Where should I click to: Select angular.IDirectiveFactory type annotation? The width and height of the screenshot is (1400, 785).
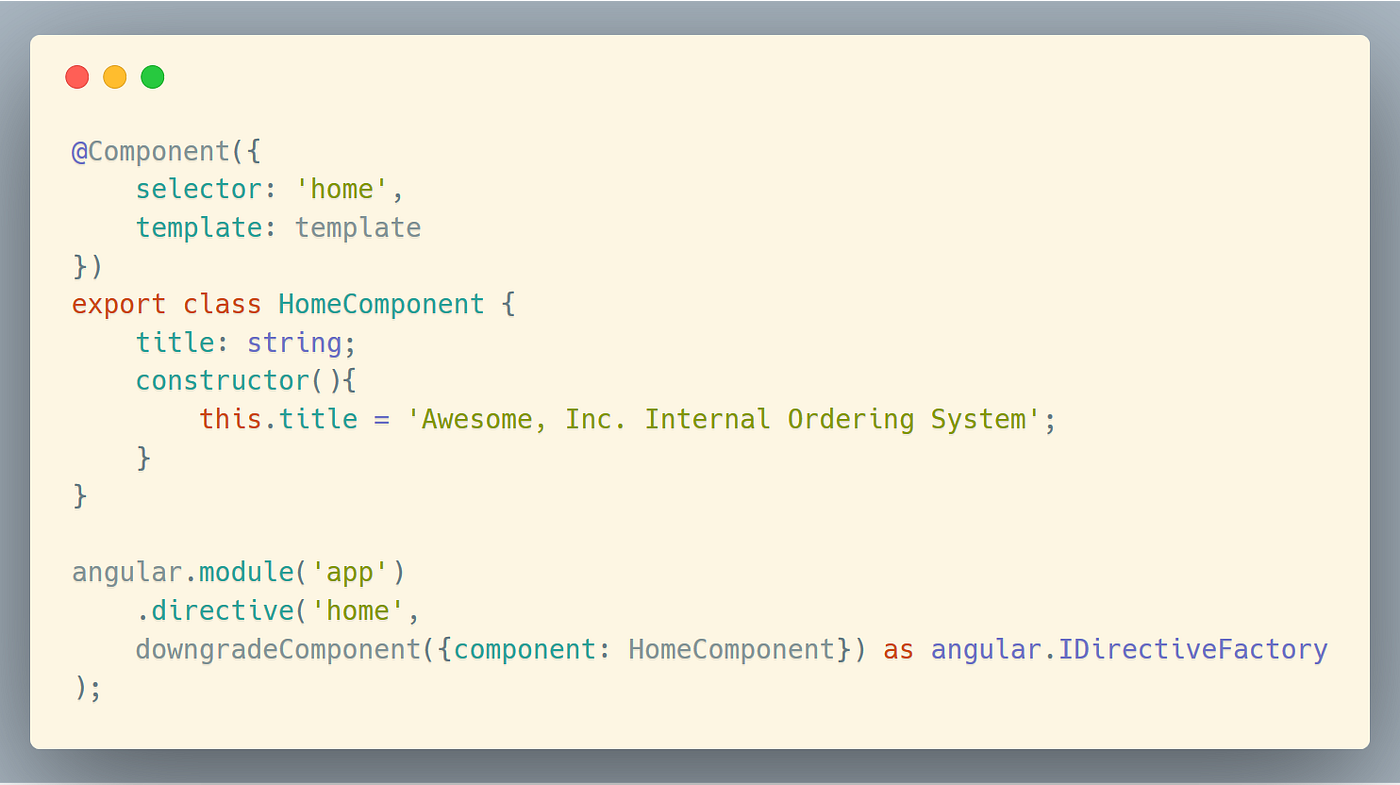[1128, 648]
